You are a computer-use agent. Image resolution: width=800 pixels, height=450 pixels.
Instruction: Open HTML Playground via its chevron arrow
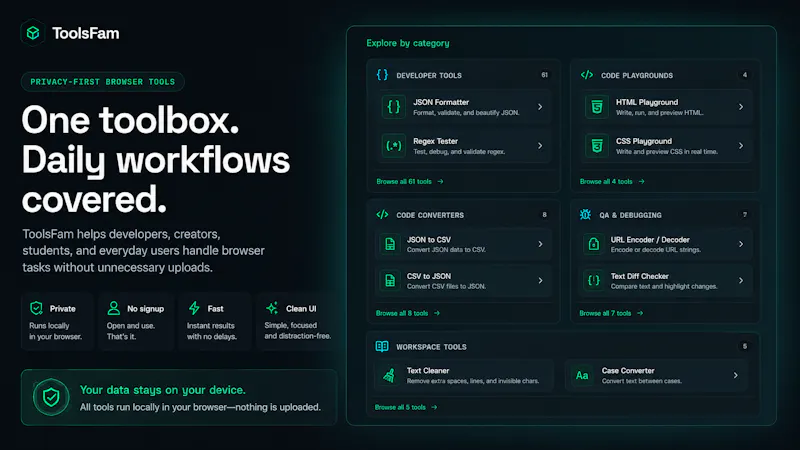pos(741,107)
